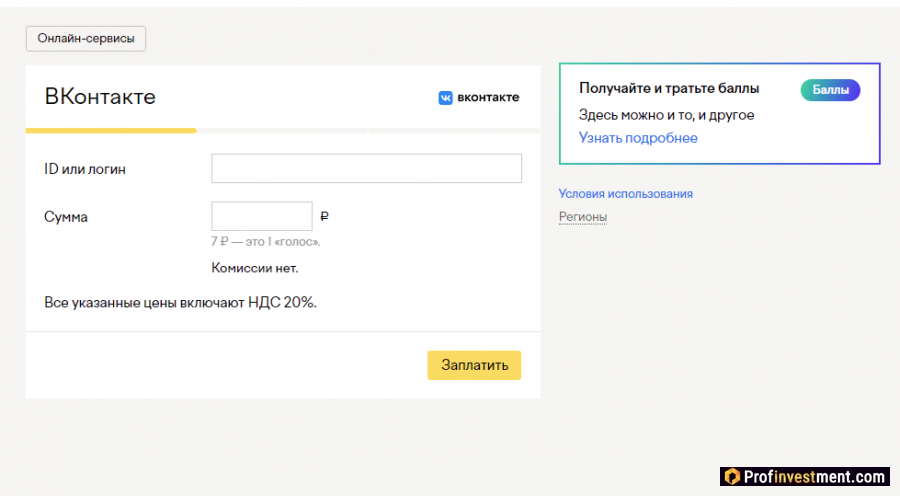Click the ruble sign next to Сумма
The width and height of the screenshot is (900, 496).
click(x=324, y=216)
